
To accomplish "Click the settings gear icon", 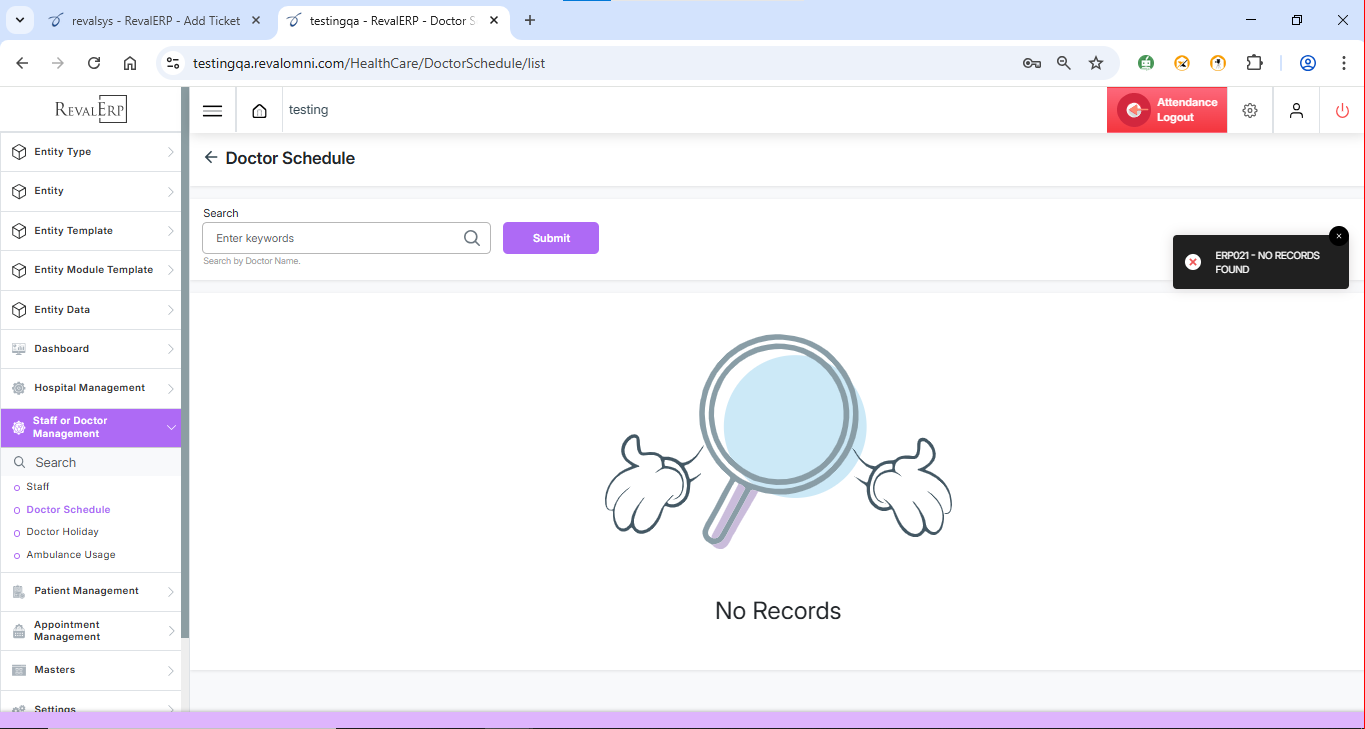I will pos(1249,111).
